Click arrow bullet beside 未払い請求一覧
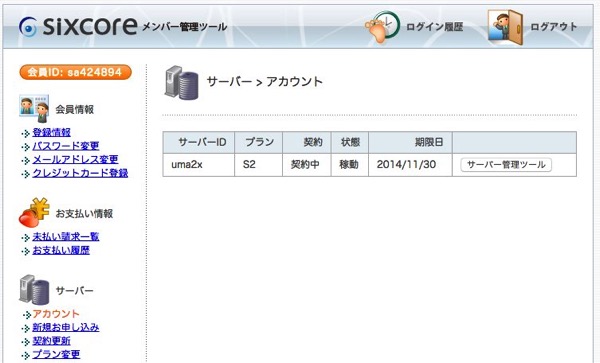The height and width of the screenshot is (363, 600). (x=26, y=238)
